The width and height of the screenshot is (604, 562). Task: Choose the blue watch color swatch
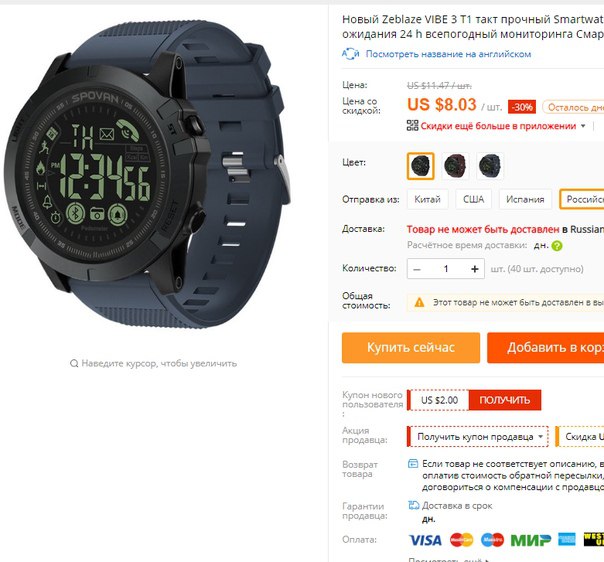(x=490, y=166)
